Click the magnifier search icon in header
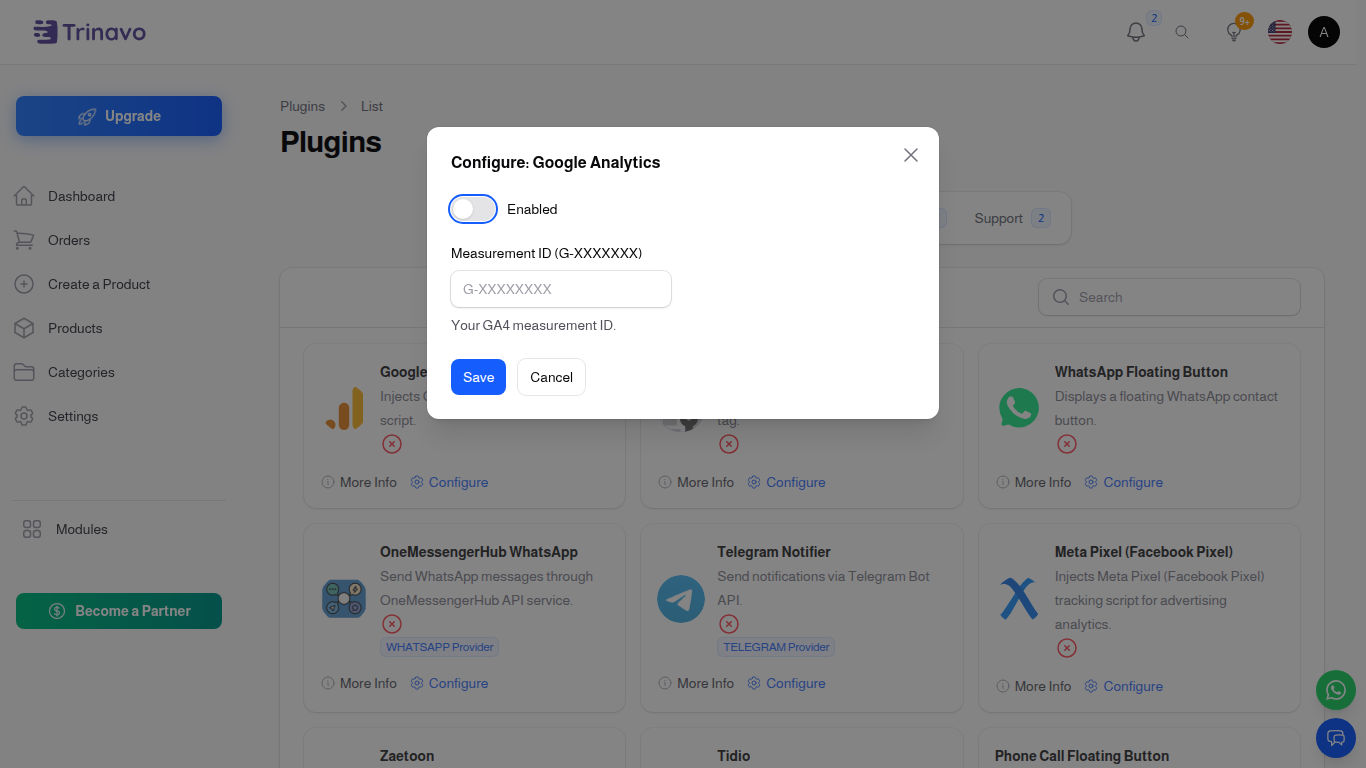Screen dimensions: 1366x768 point(1182,32)
